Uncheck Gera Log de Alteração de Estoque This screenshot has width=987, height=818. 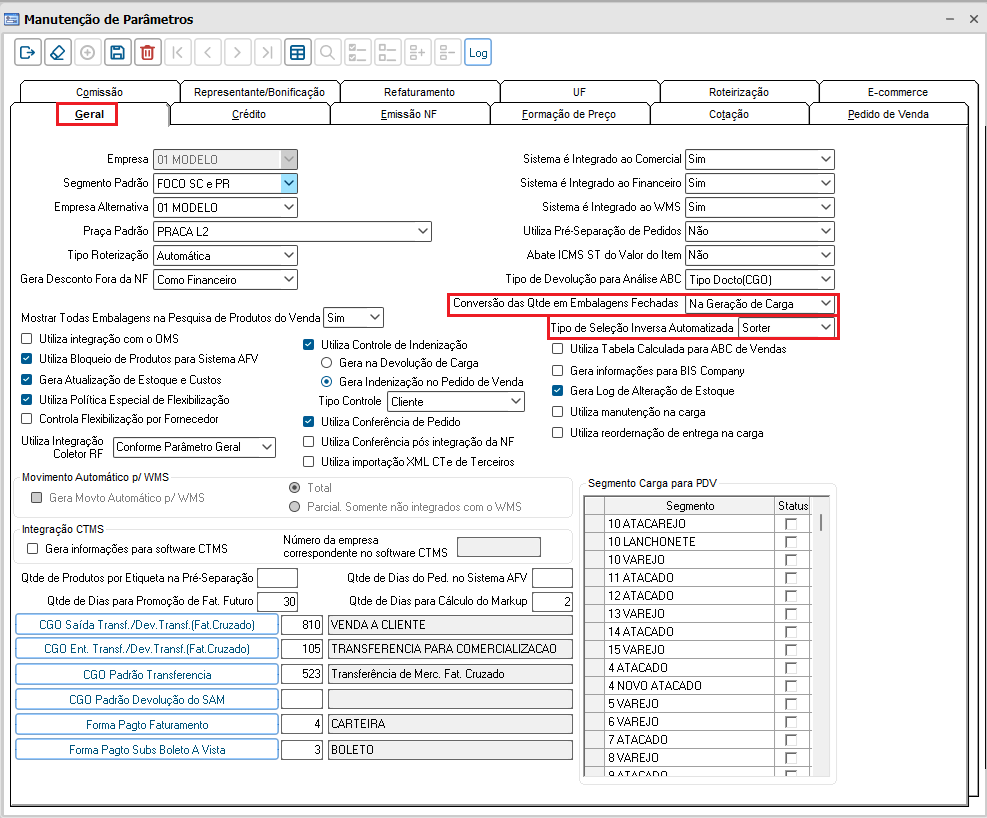(557, 391)
